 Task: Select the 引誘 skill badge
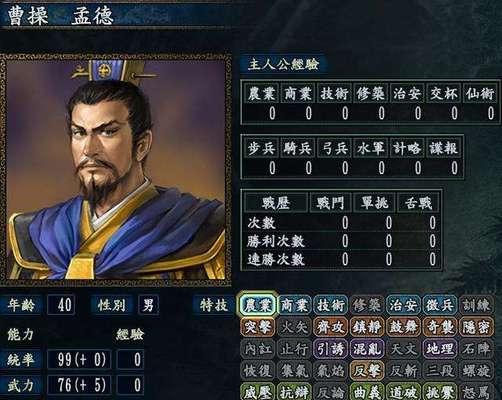tap(331, 349)
